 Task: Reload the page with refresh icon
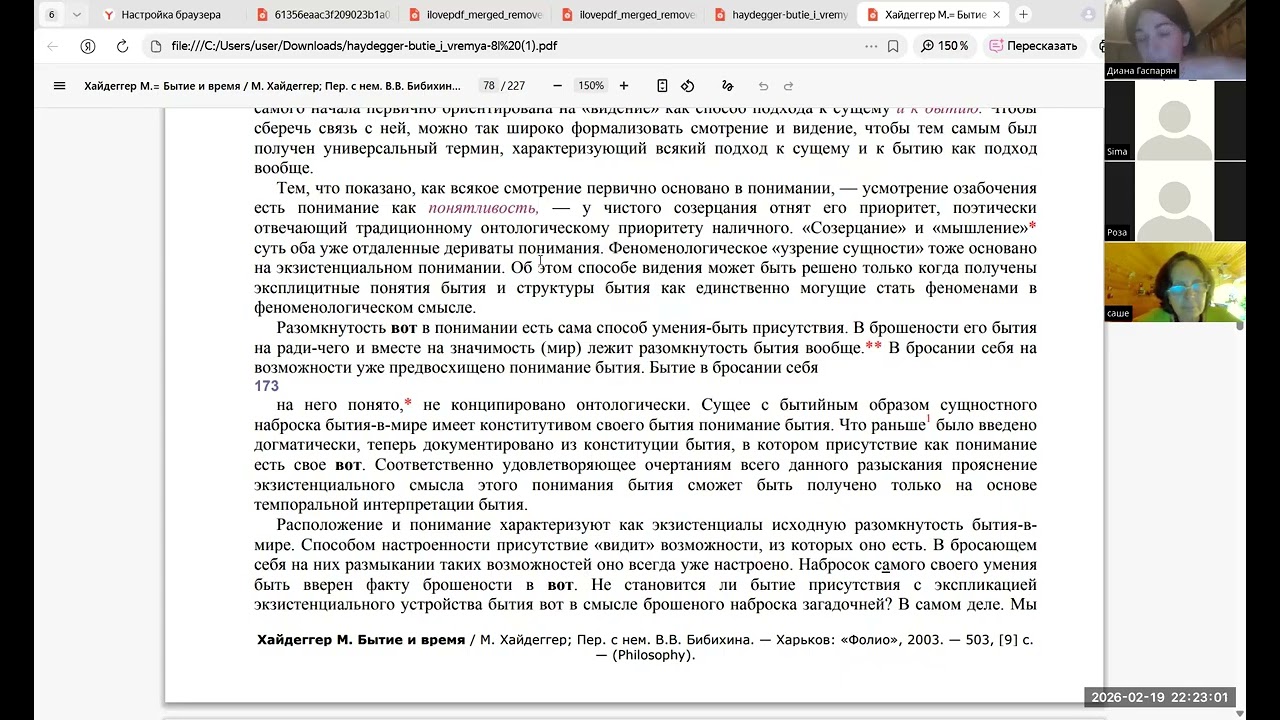pos(122,46)
